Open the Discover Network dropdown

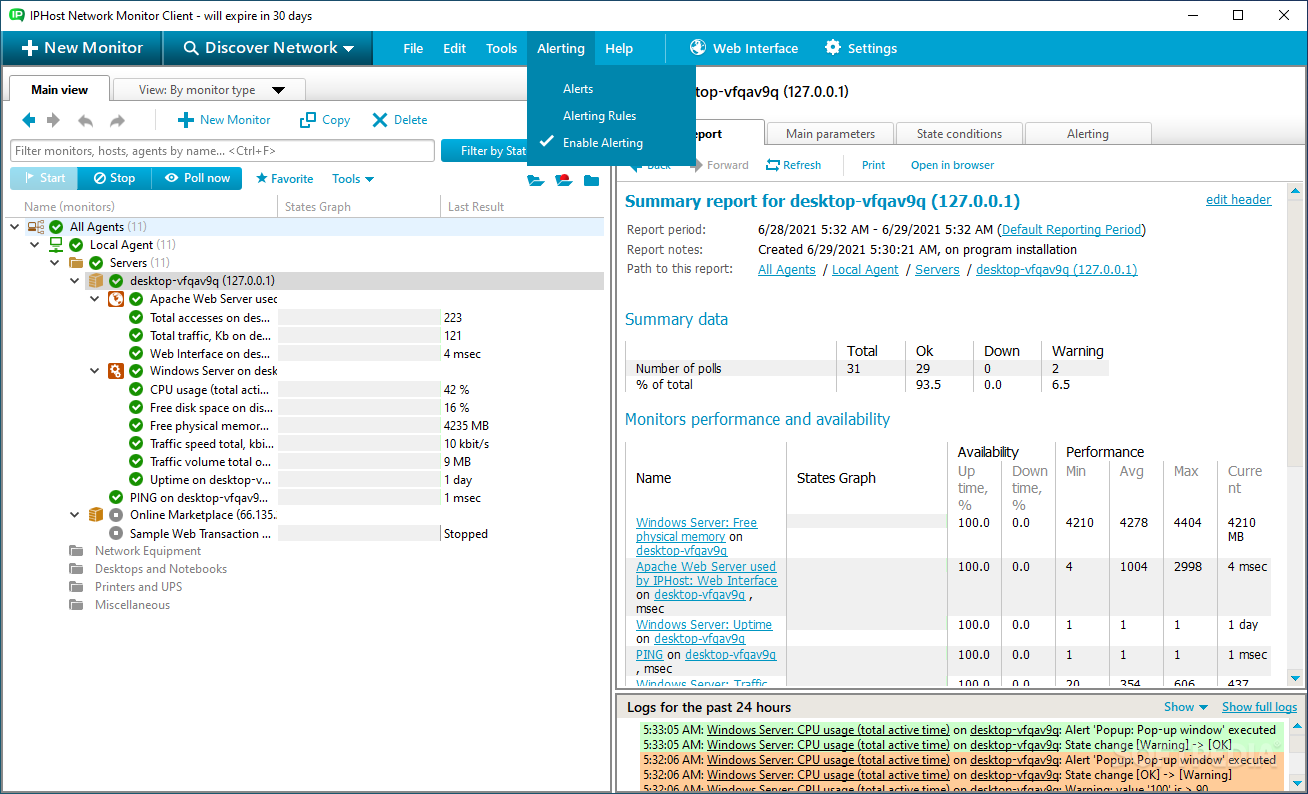(267, 48)
